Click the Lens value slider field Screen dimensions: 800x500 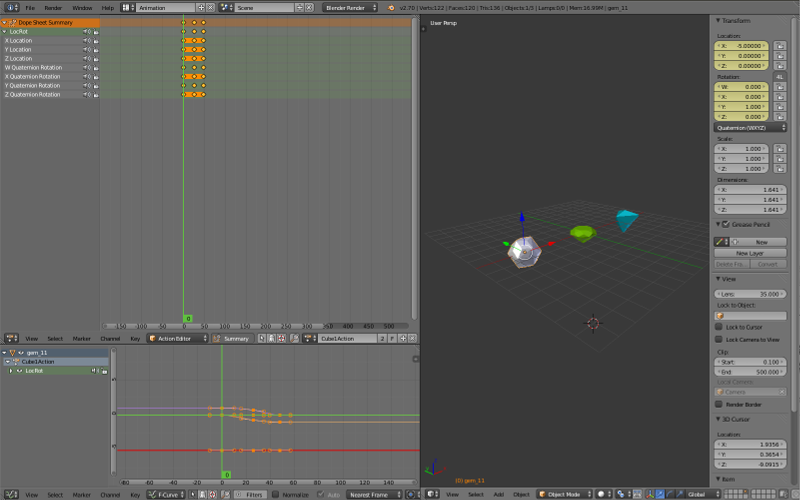pyautogui.click(x=750, y=294)
